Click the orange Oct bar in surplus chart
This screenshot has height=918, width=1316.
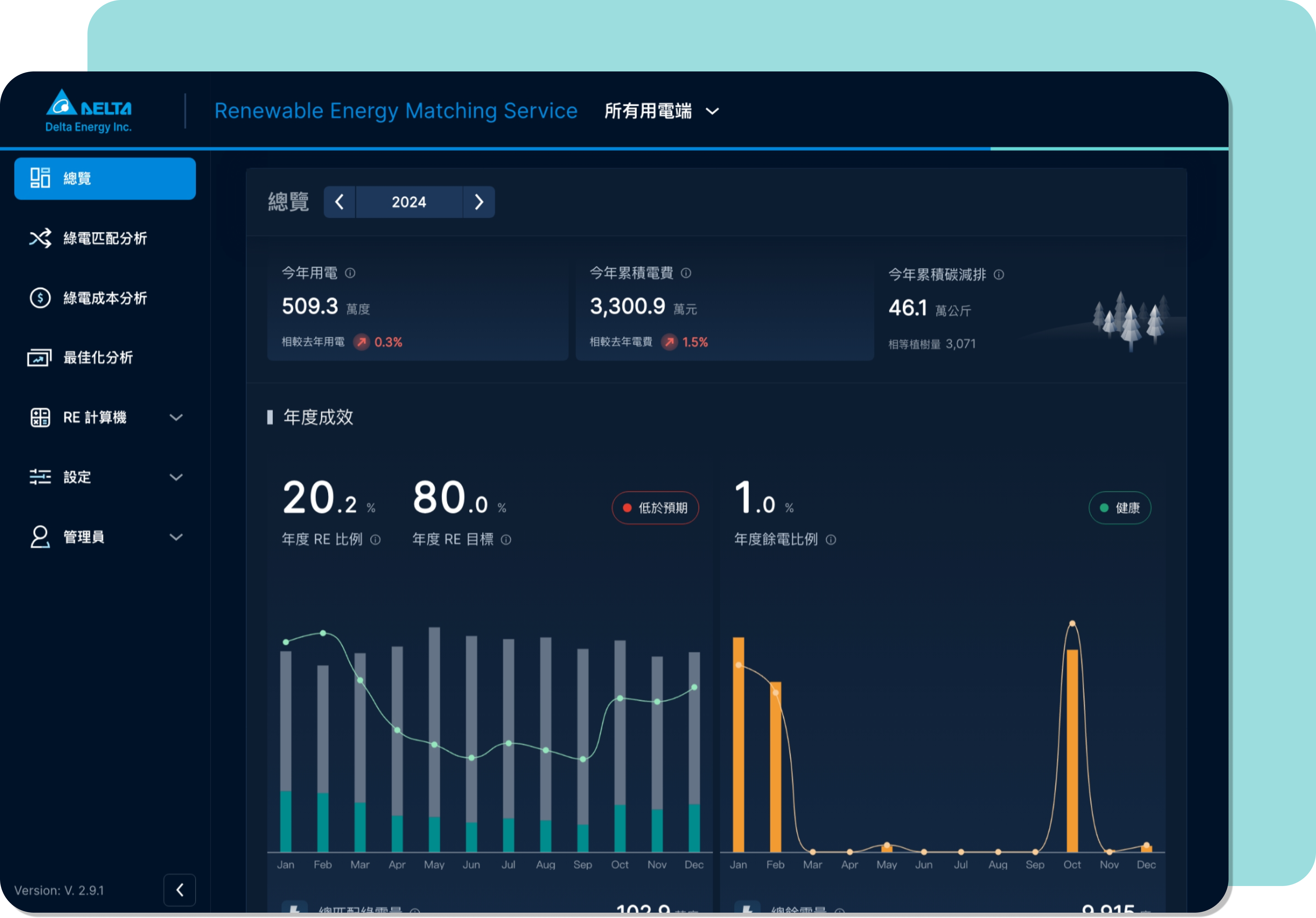(x=1072, y=751)
